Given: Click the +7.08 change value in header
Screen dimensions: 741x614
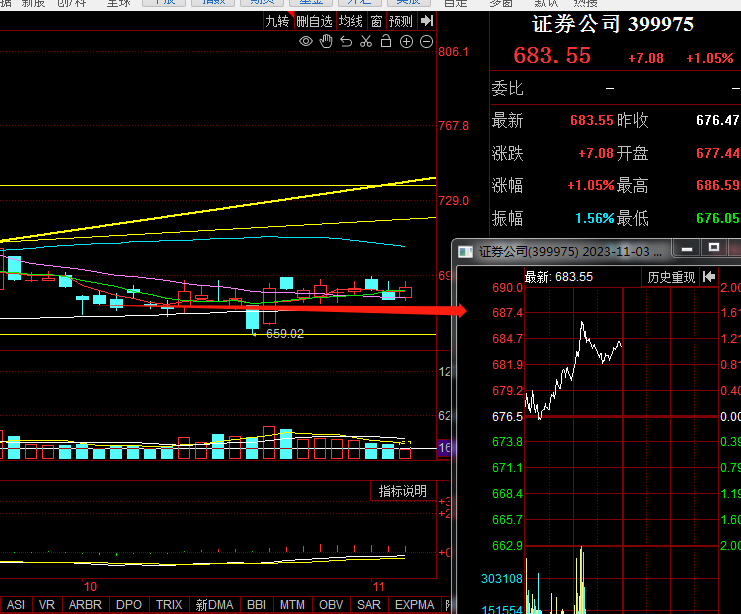Looking at the screenshot, I should (x=646, y=58).
